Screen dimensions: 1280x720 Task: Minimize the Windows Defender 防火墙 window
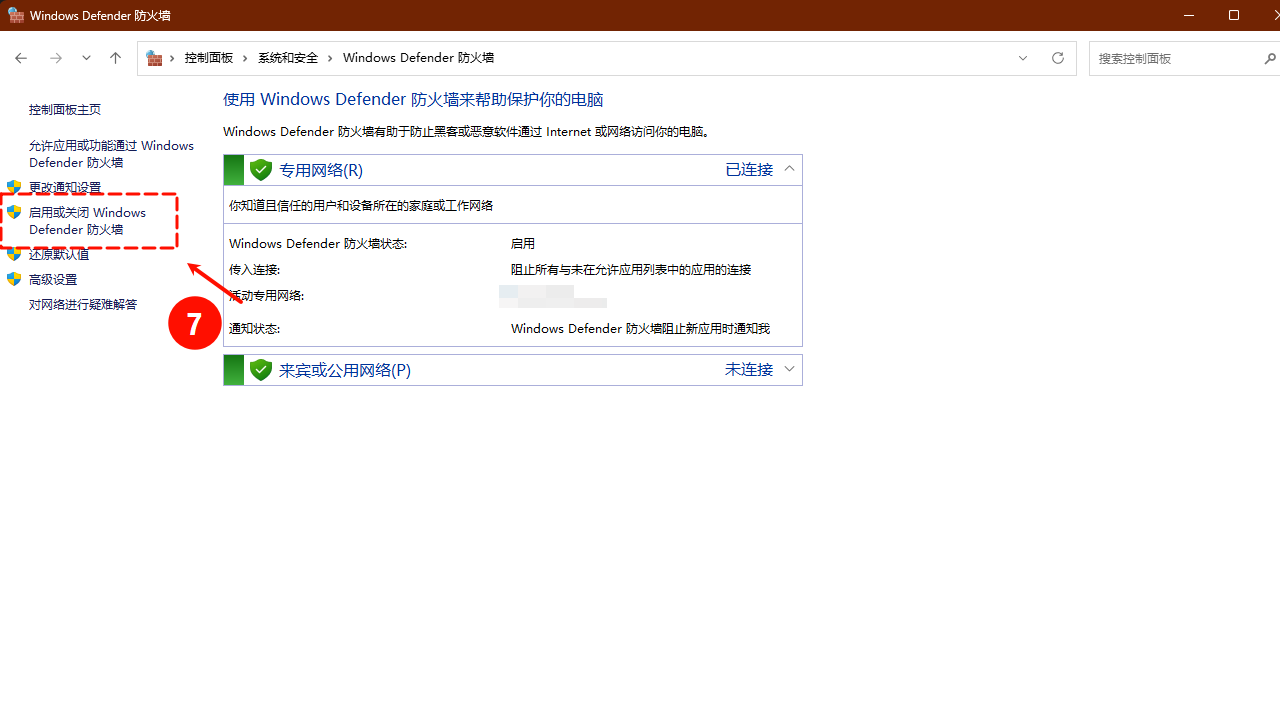[1189, 15]
